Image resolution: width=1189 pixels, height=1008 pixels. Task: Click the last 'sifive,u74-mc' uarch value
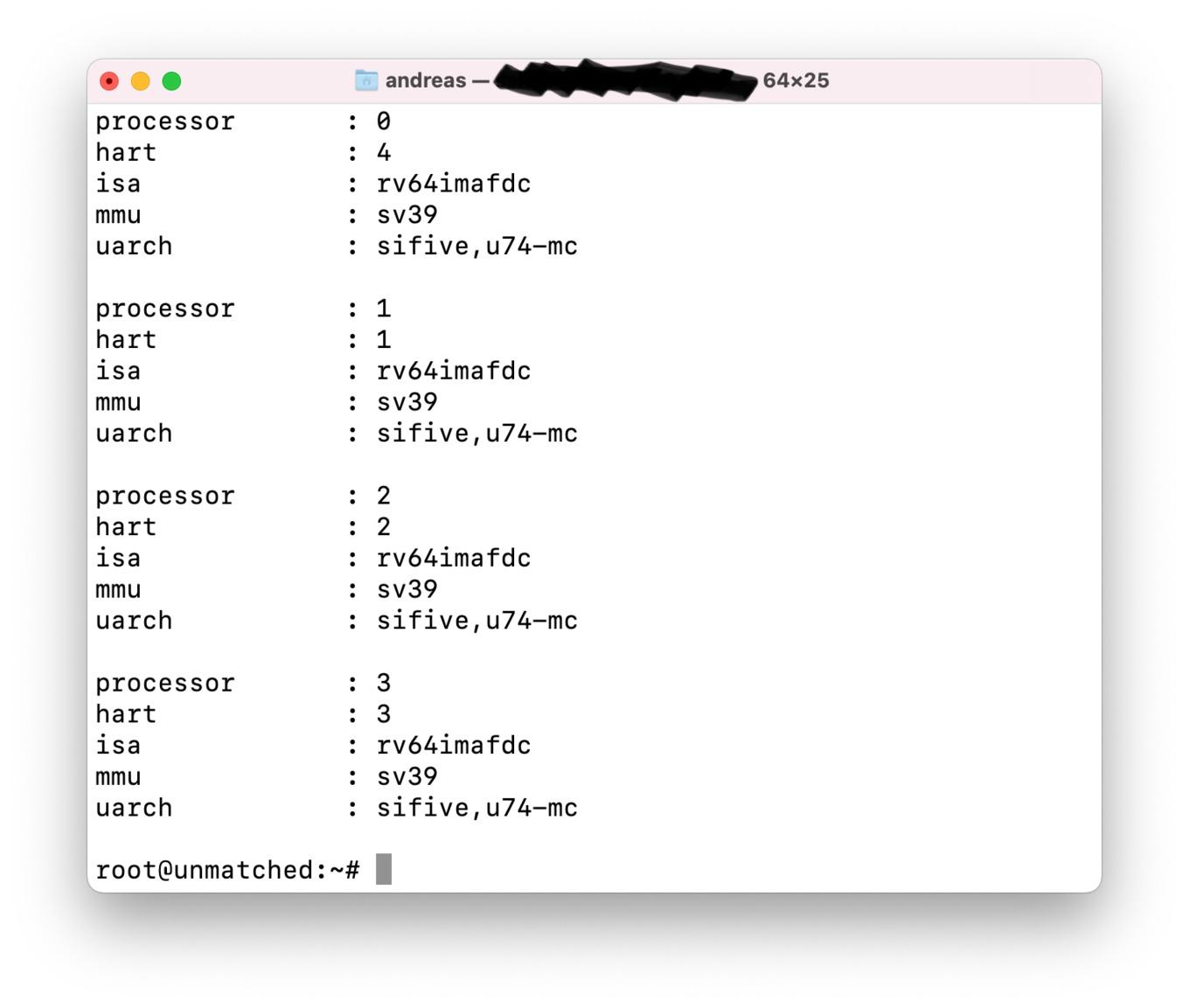pyautogui.click(x=477, y=808)
